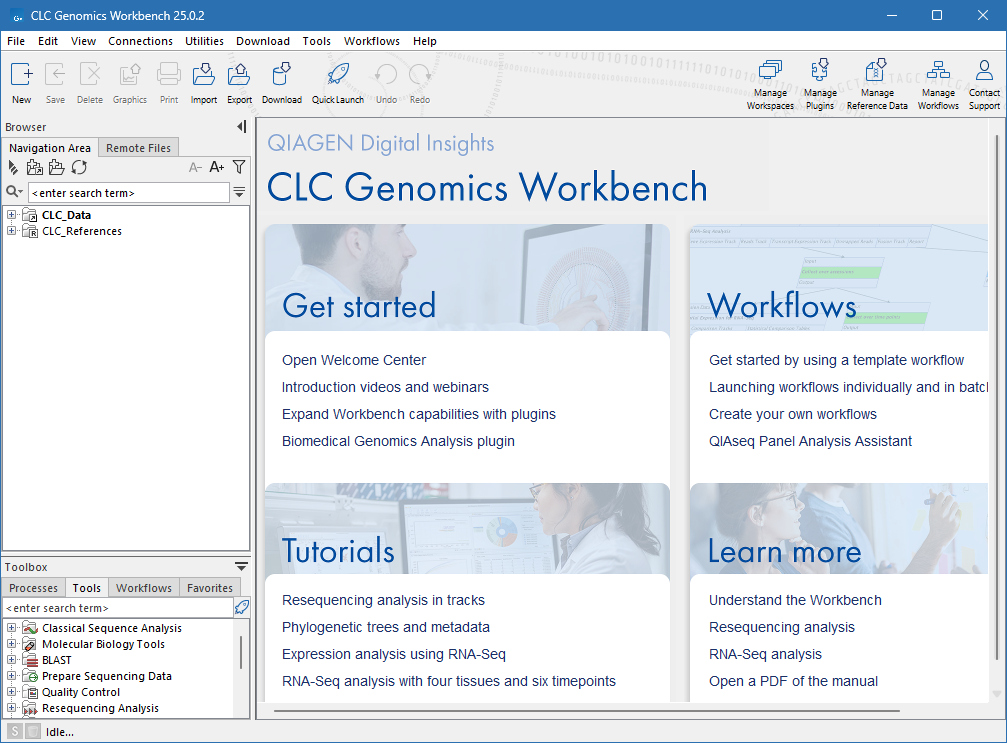Click the S status bar icon
The image size is (1007, 743).
pyautogui.click(x=15, y=731)
